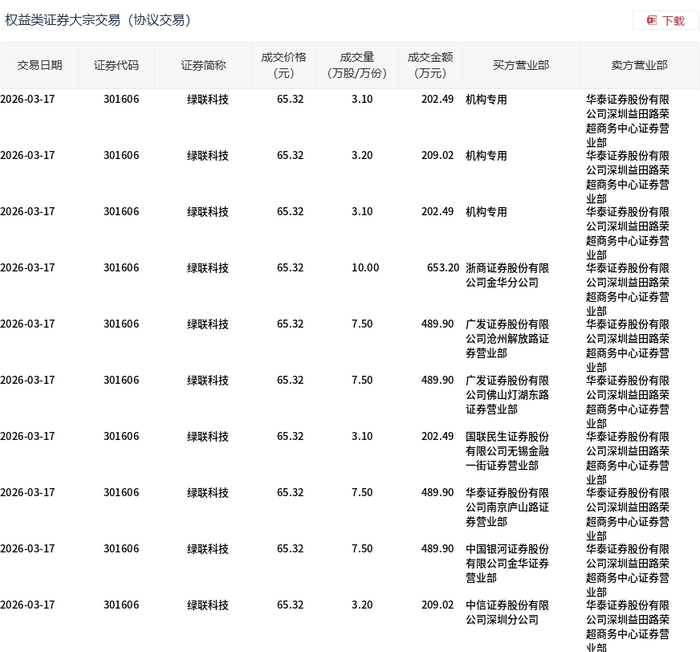700x652 pixels.
Task: Click 489.90 amount in 南京庐山路 row
Action: click(x=437, y=493)
